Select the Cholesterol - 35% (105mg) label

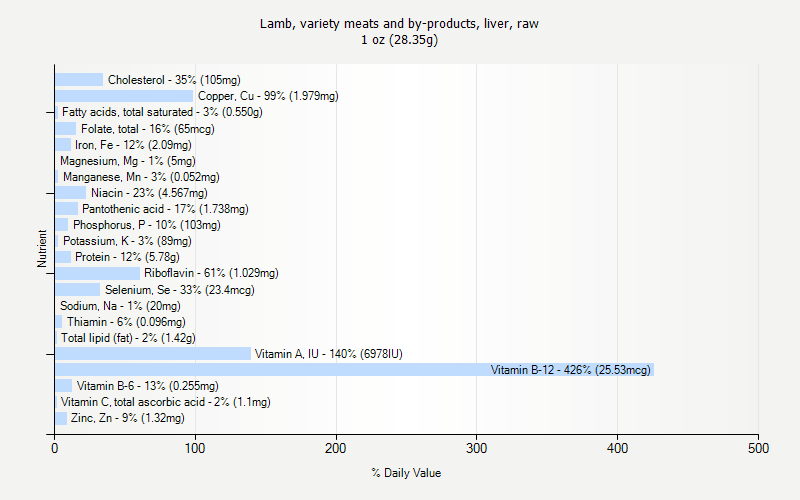click(174, 80)
